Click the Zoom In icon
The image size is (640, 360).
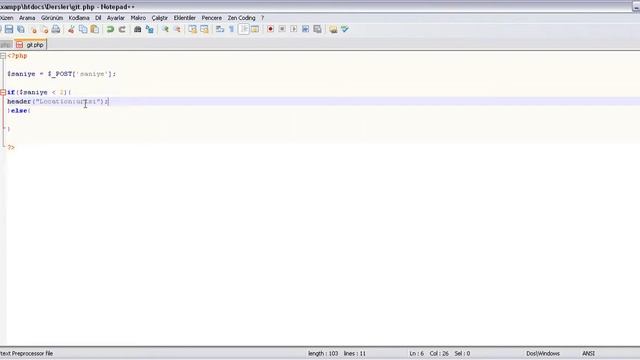(x=165, y=29)
